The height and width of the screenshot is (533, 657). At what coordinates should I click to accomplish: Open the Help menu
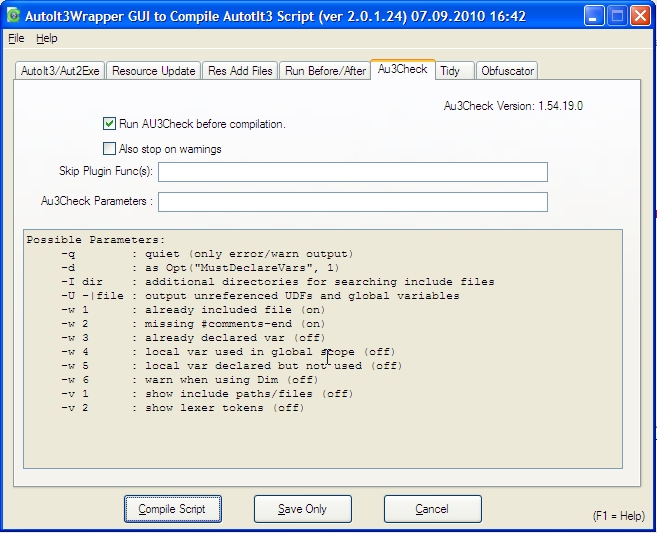(47, 38)
